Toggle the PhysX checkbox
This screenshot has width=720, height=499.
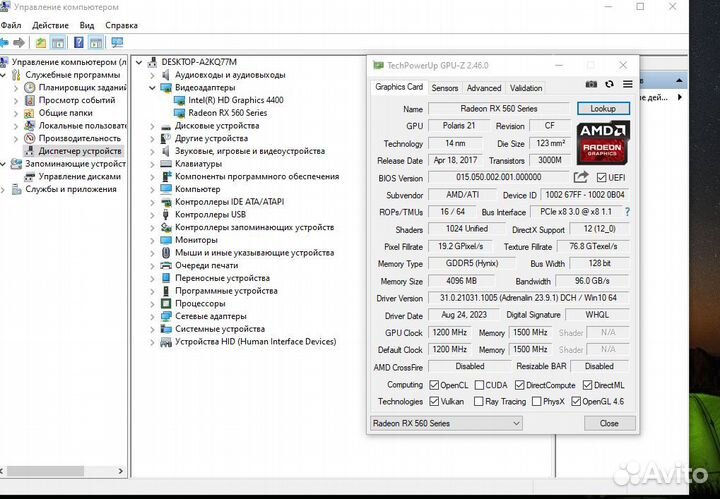click(x=536, y=401)
